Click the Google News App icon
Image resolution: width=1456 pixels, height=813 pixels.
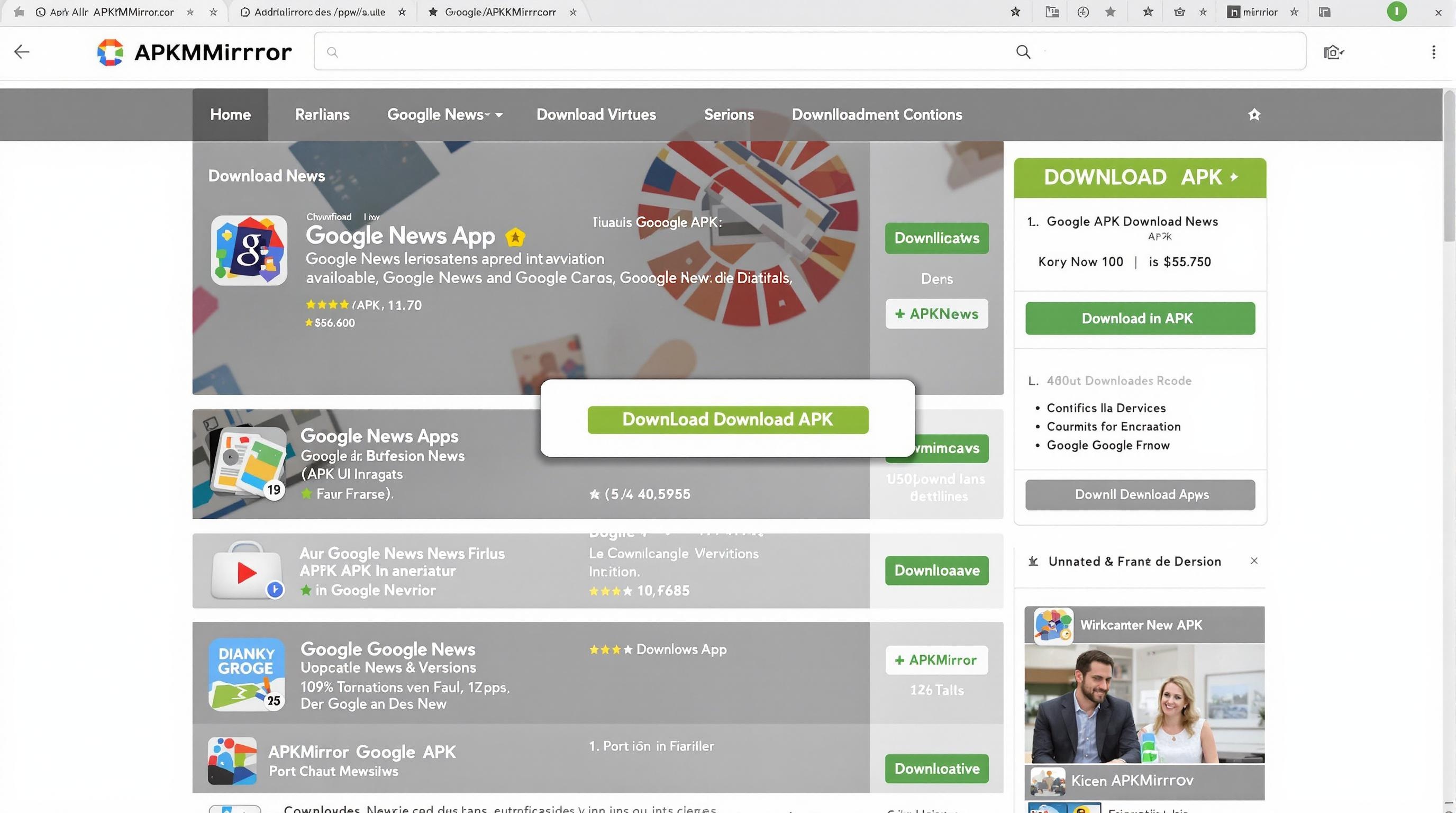(249, 250)
